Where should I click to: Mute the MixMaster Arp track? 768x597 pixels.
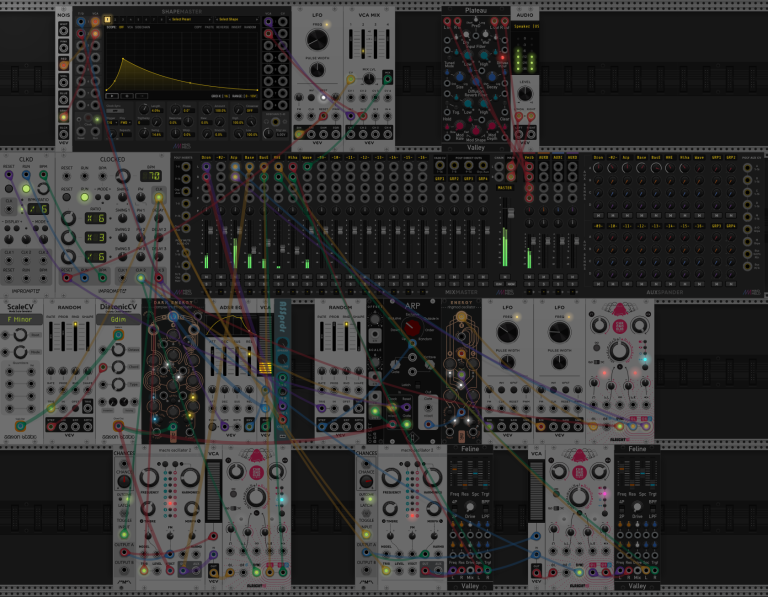point(235,277)
